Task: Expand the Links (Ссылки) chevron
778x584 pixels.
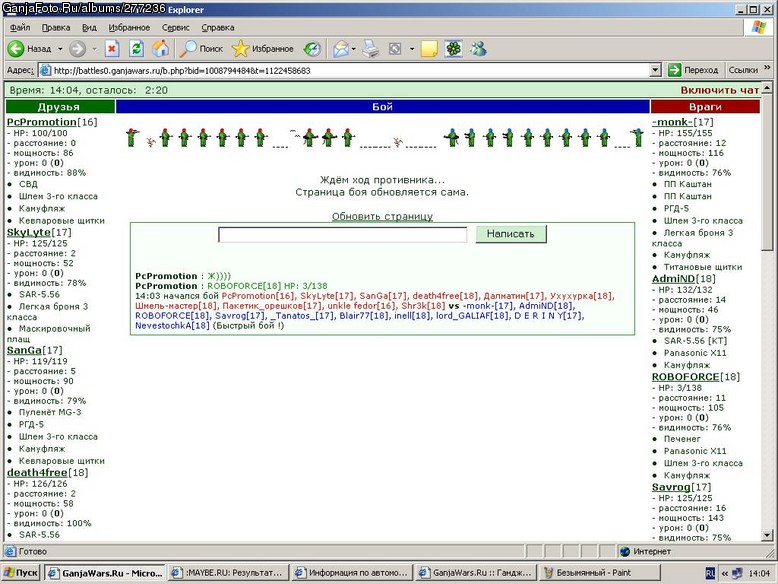Action: [767, 68]
